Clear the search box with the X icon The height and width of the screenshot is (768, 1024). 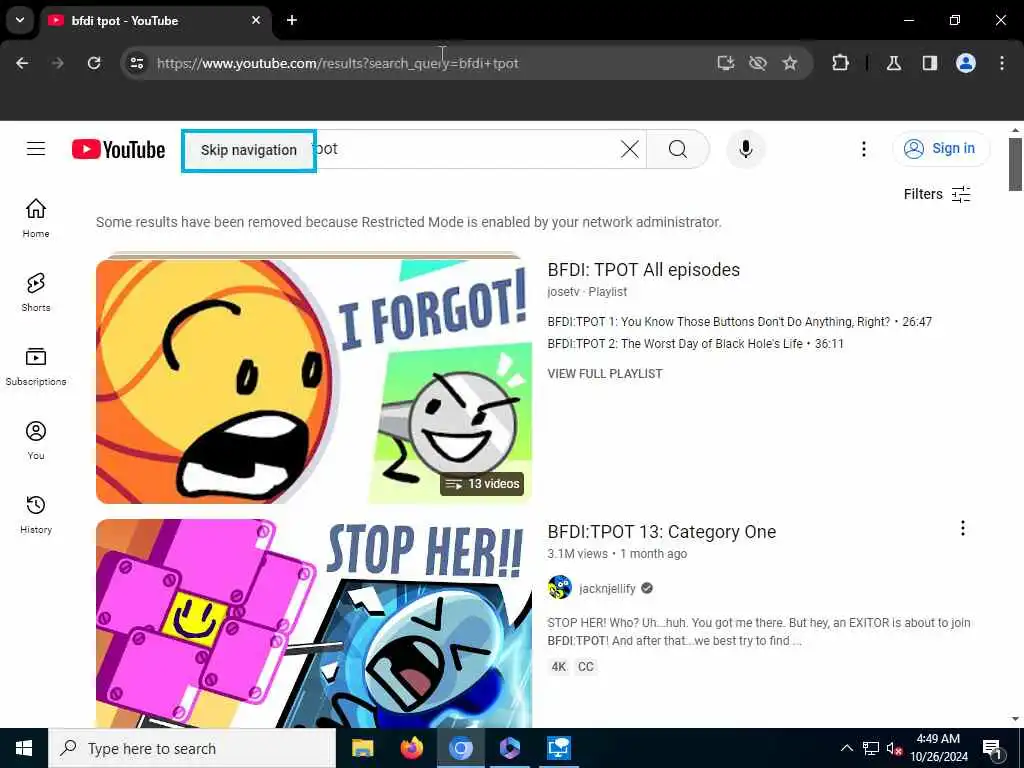point(630,149)
